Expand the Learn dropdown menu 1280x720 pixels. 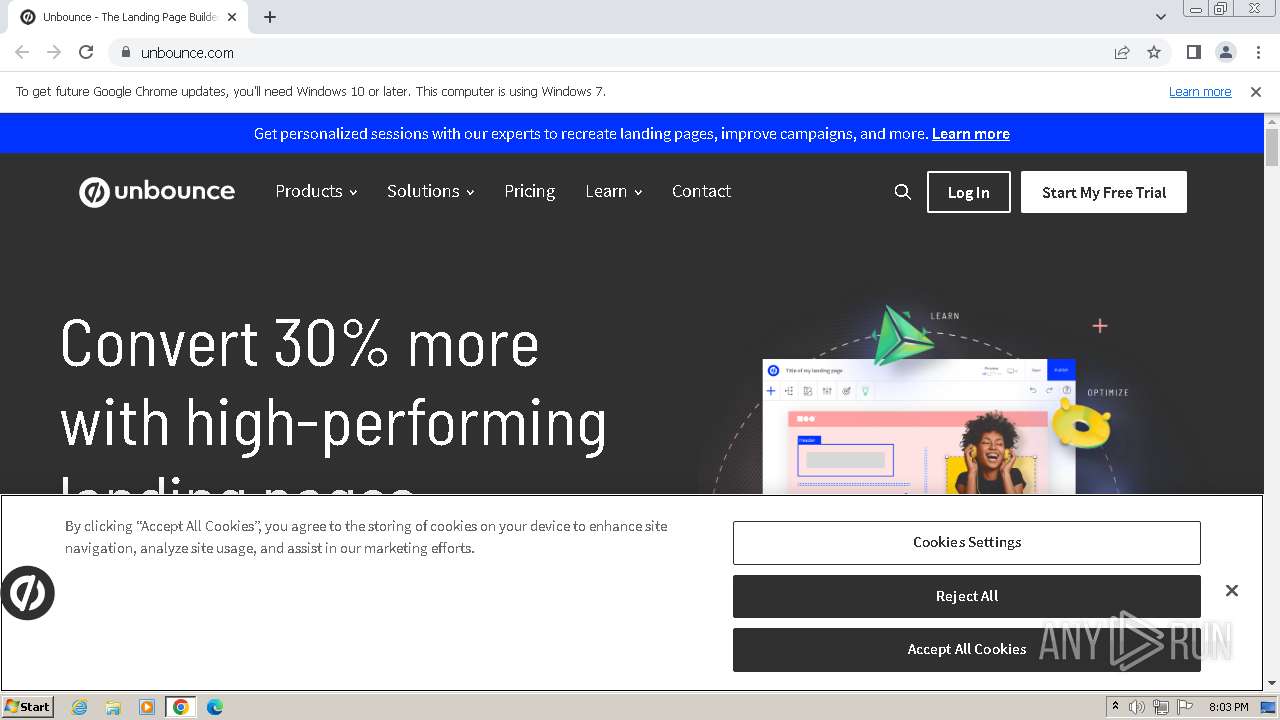point(613,191)
